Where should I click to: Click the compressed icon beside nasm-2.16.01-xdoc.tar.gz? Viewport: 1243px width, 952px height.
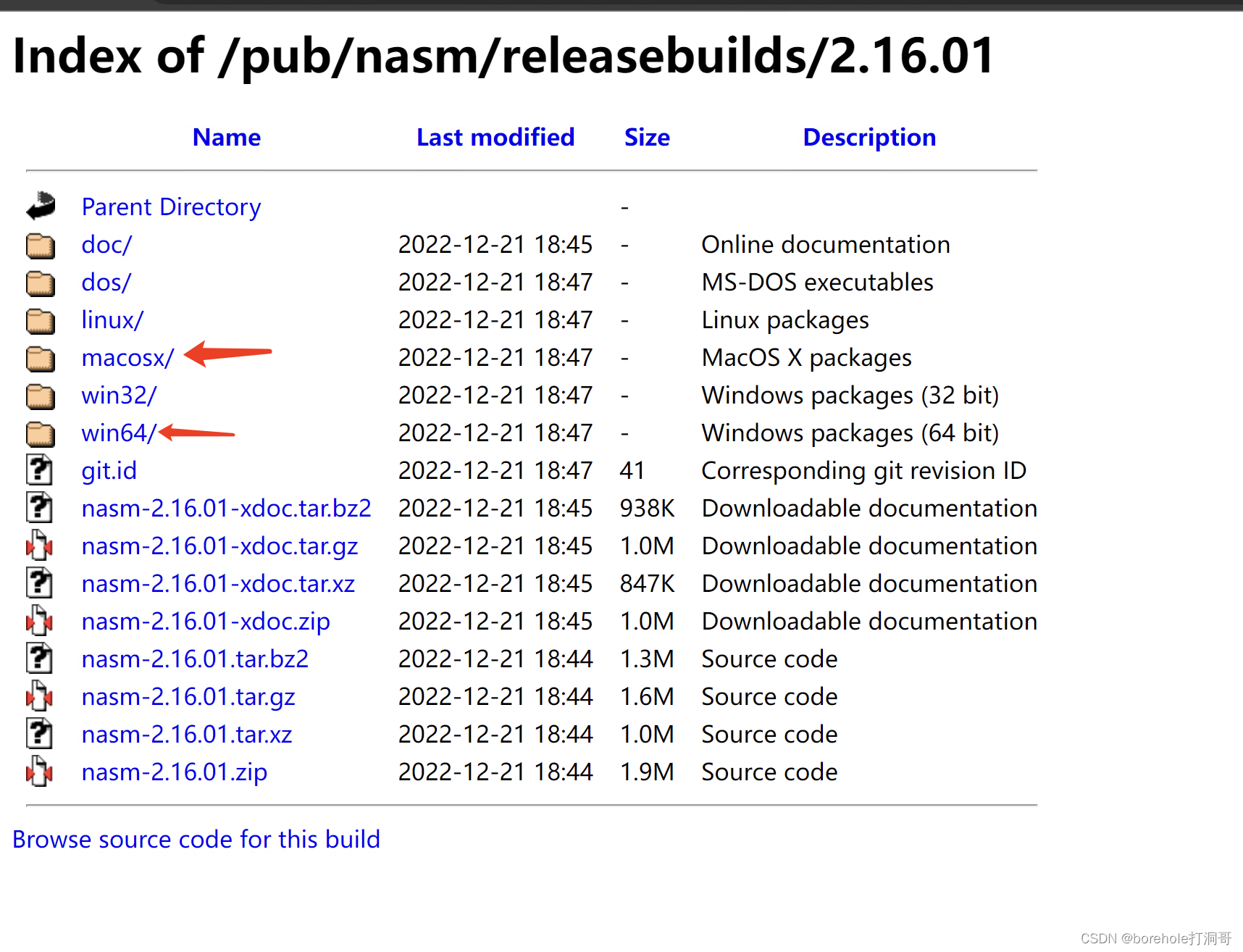pyautogui.click(x=40, y=546)
